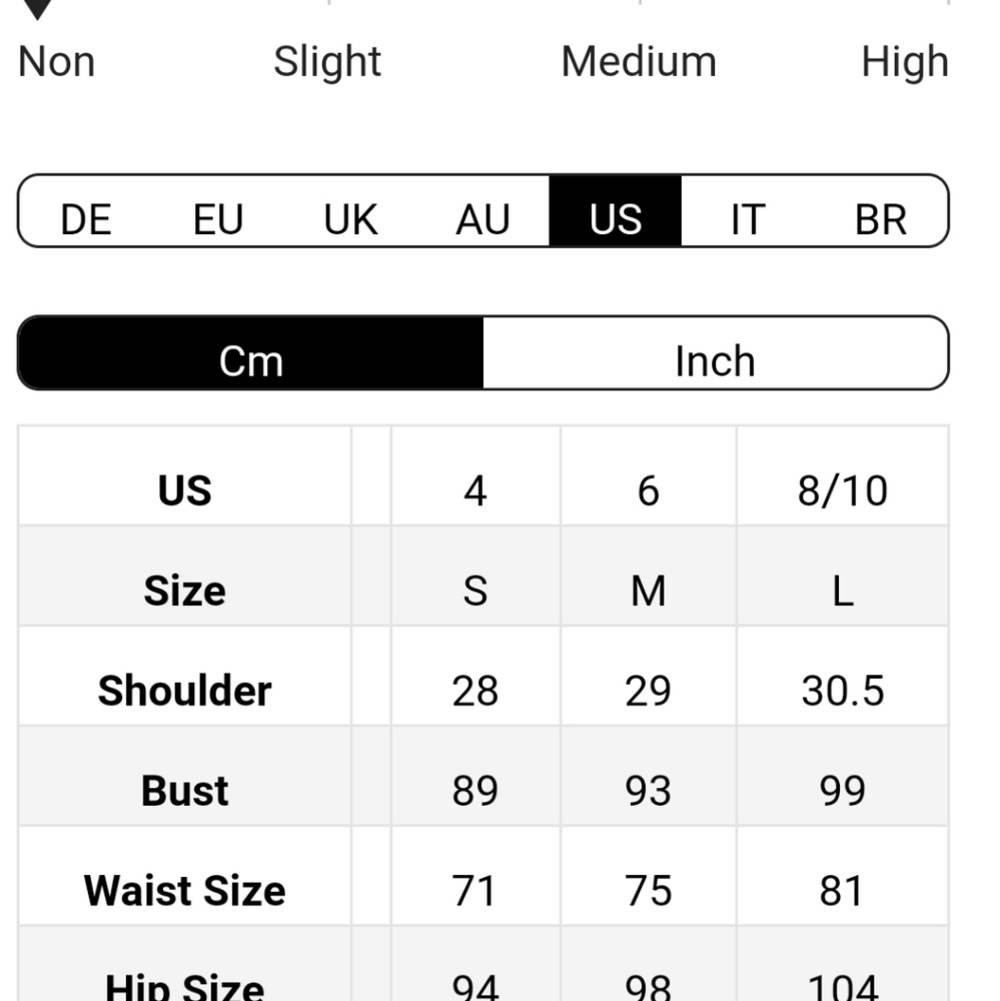Viewport: 1000px width, 1001px height.
Task: Click the Shoulder row header
Action: (x=185, y=690)
